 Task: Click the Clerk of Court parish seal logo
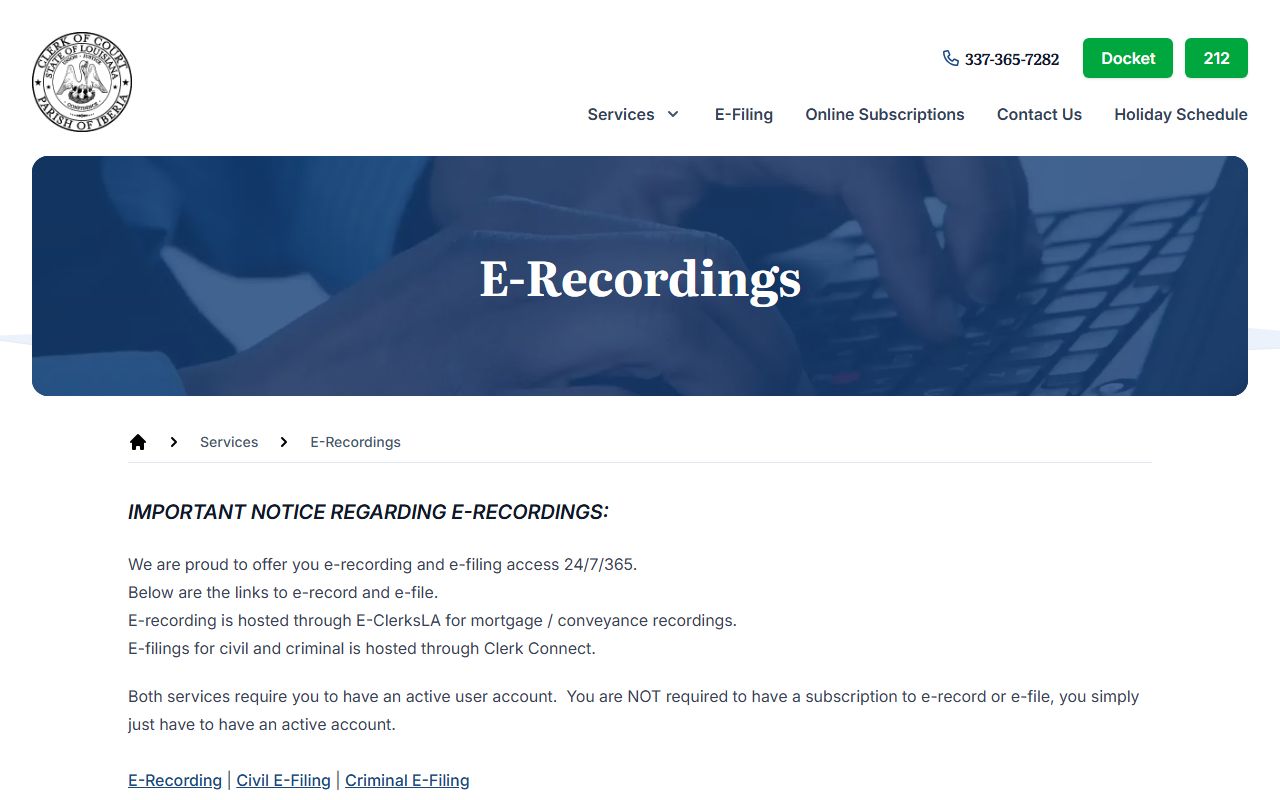(82, 82)
